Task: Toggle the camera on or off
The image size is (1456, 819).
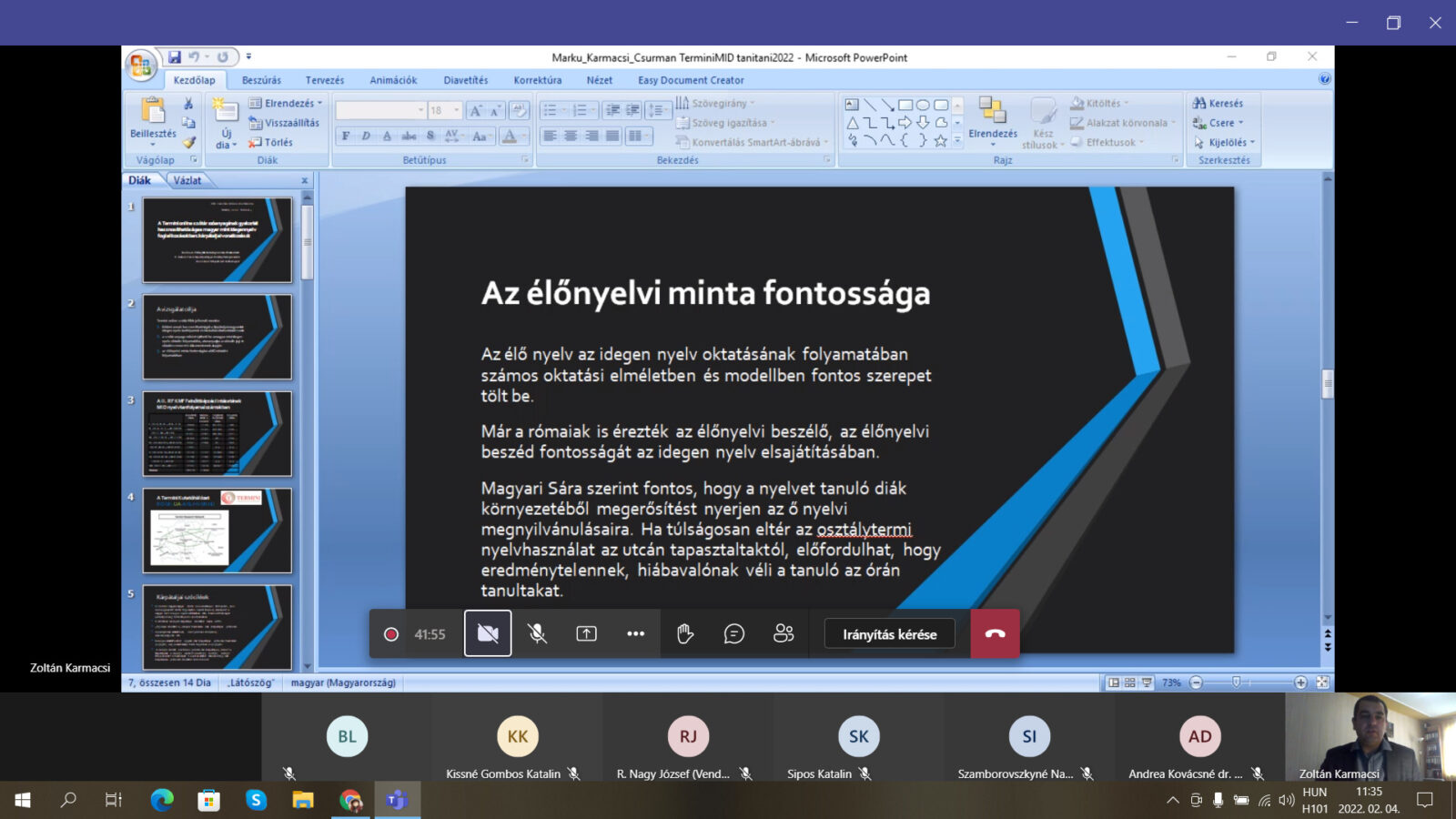Action: 488,634
